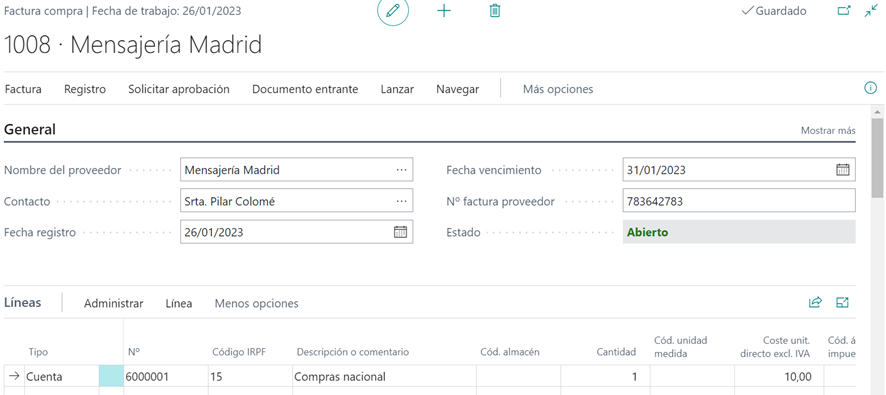Open the Factura menu

[23, 89]
